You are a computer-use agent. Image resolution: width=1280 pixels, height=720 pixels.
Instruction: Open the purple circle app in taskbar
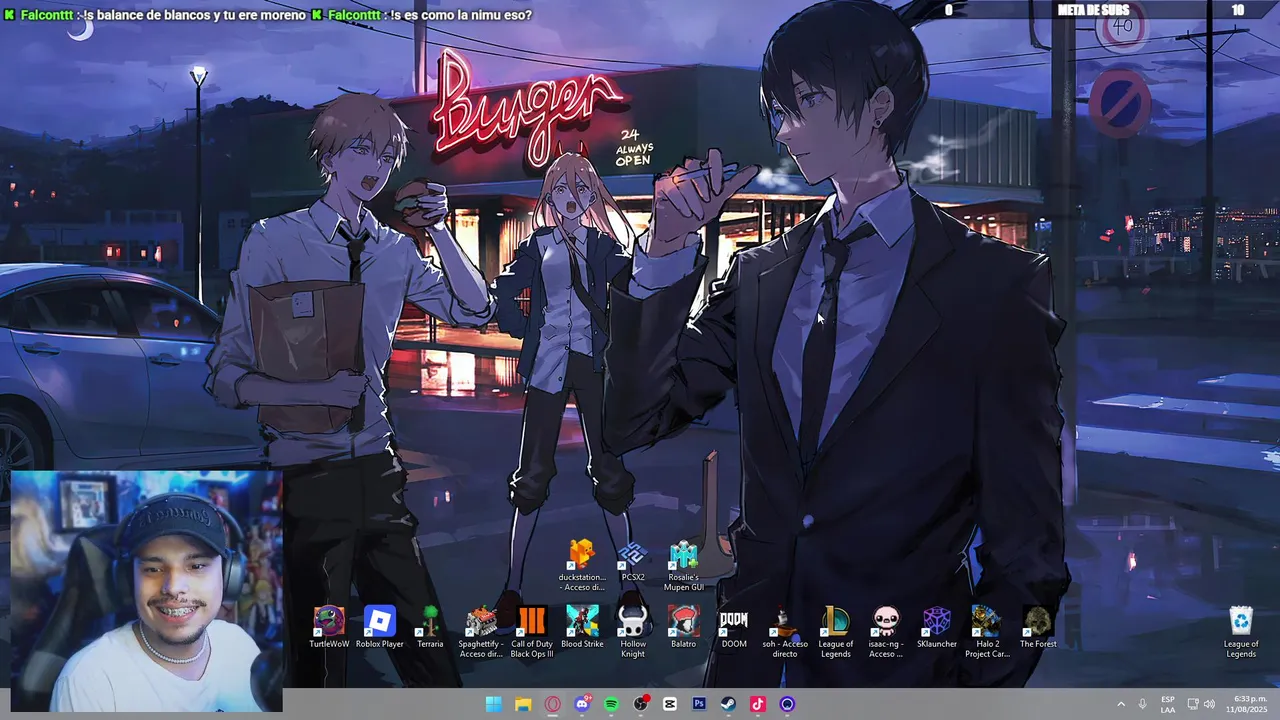787,704
